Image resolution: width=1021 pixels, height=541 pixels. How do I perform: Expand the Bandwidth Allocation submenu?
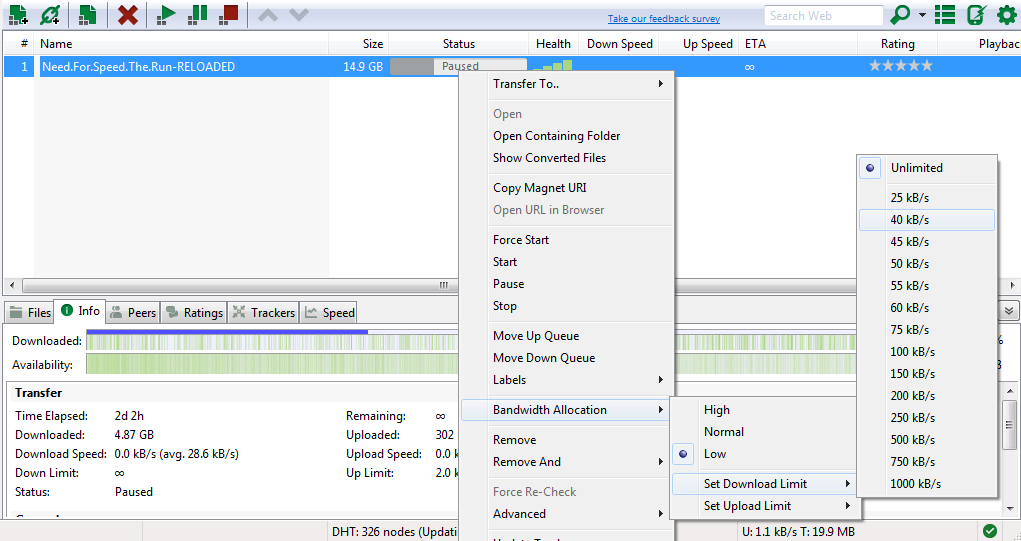pyautogui.click(x=565, y=409)
